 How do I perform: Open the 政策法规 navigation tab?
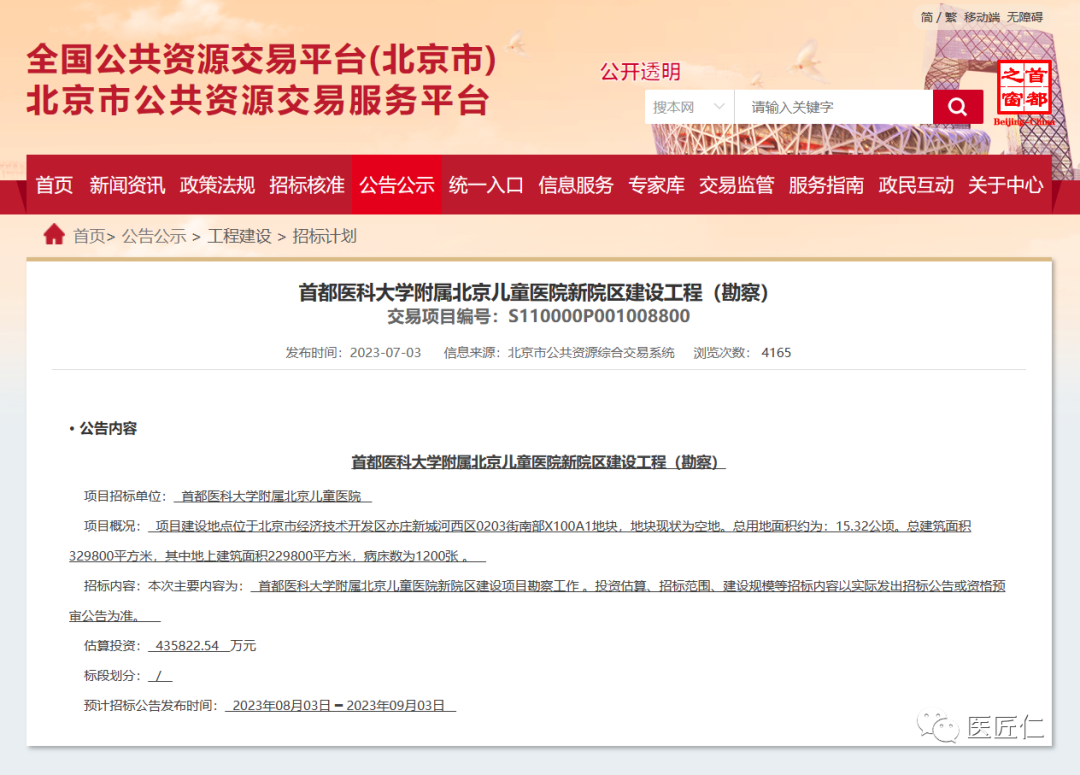coord(217,185)
